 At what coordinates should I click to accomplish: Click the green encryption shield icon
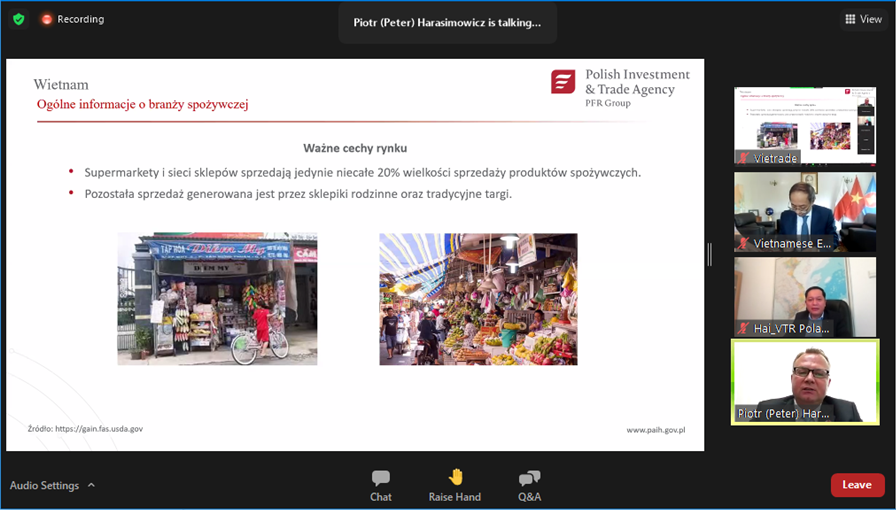[x=18, y=19]
